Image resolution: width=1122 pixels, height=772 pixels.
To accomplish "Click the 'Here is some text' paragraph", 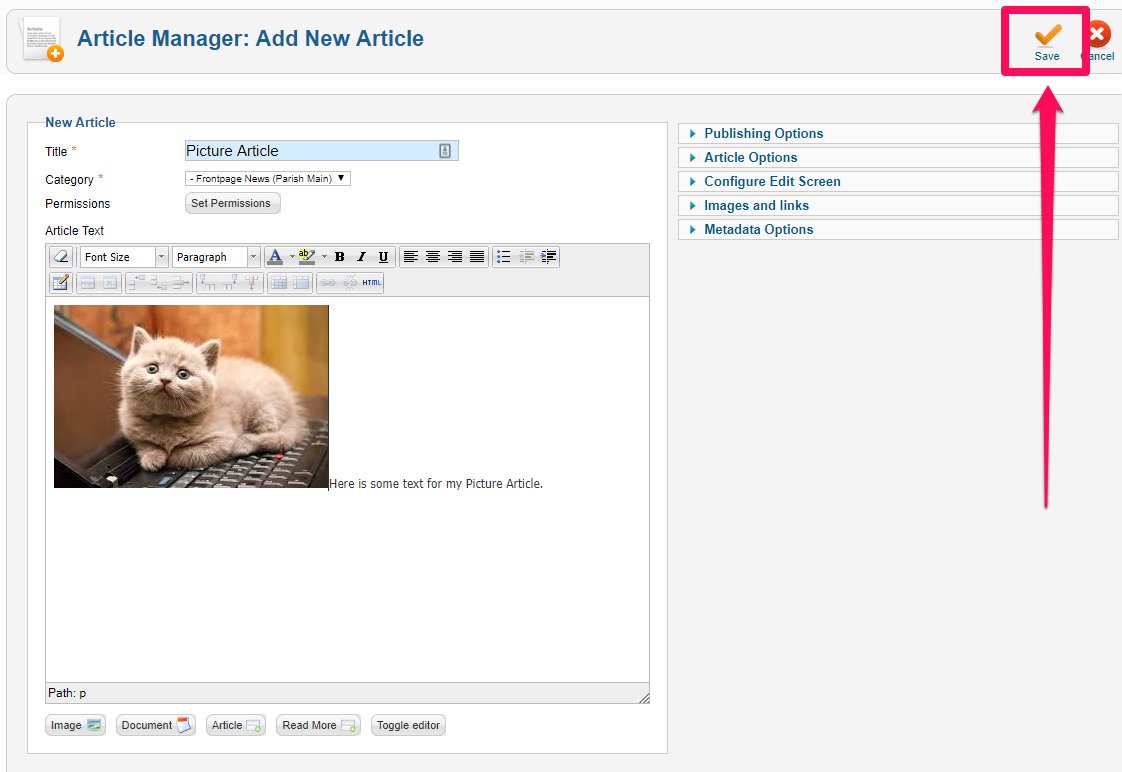I will 436,484.
